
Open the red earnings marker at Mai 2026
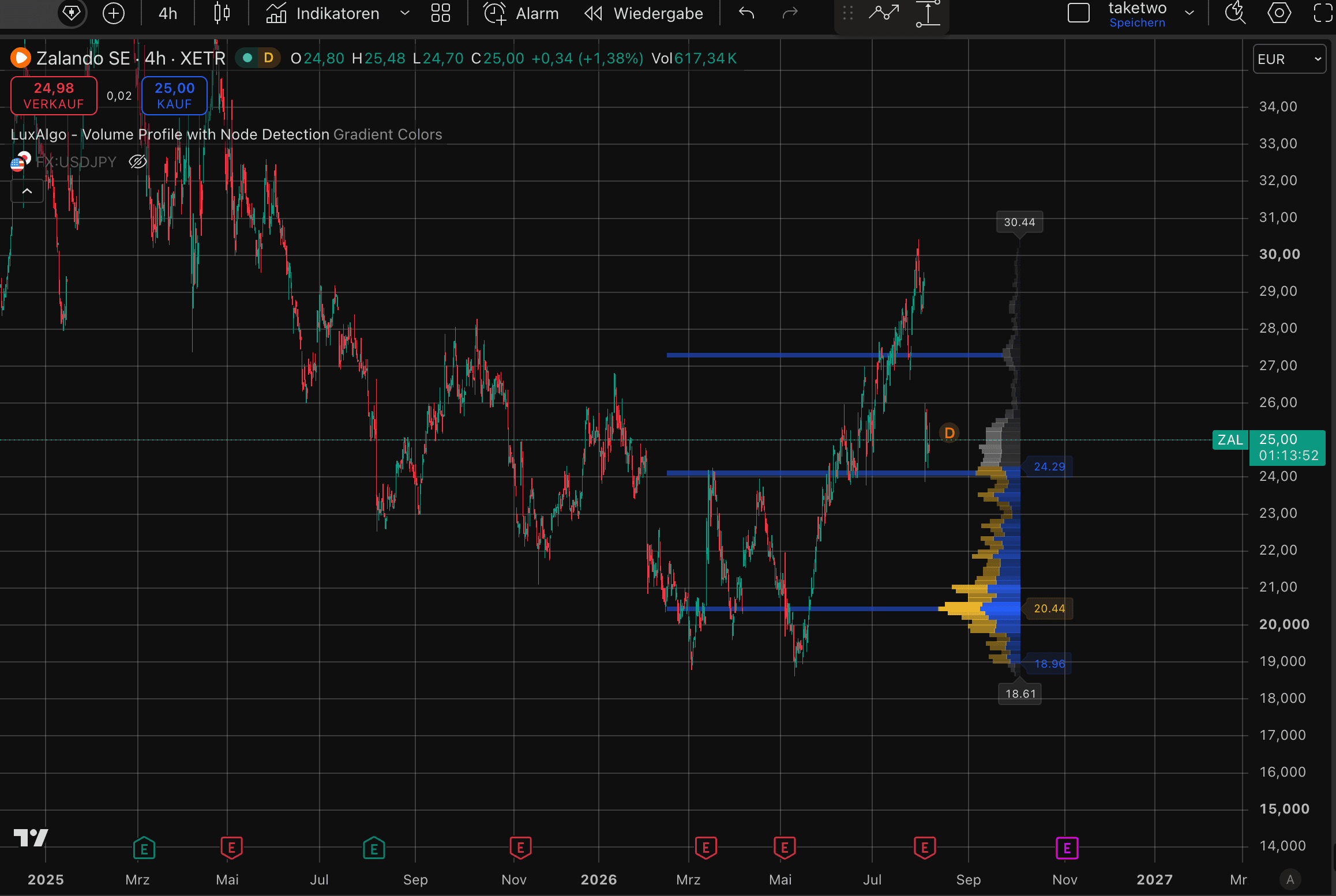click(x=784, y=848)
